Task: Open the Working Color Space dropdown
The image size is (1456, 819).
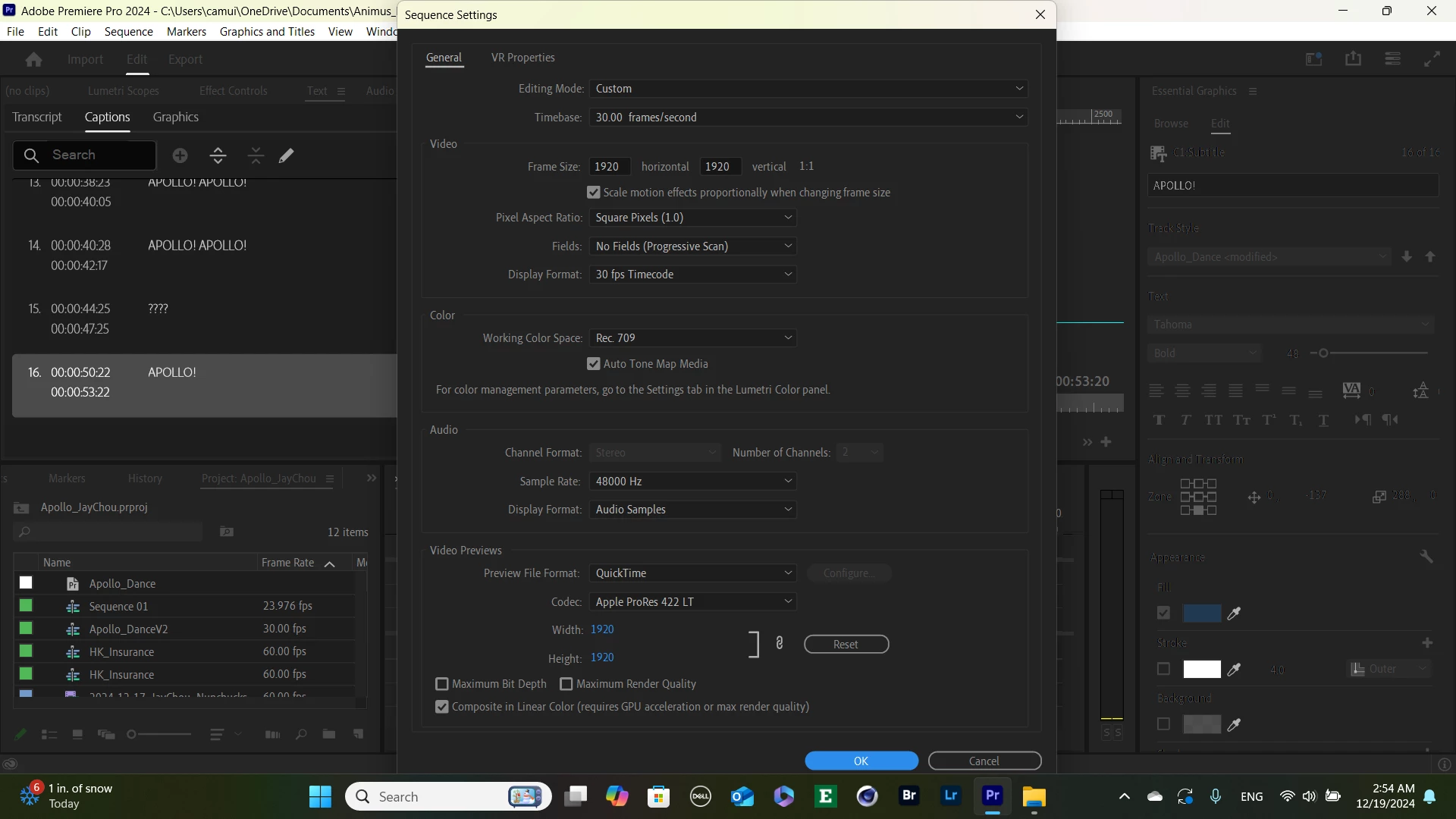Action: [692, 338]
